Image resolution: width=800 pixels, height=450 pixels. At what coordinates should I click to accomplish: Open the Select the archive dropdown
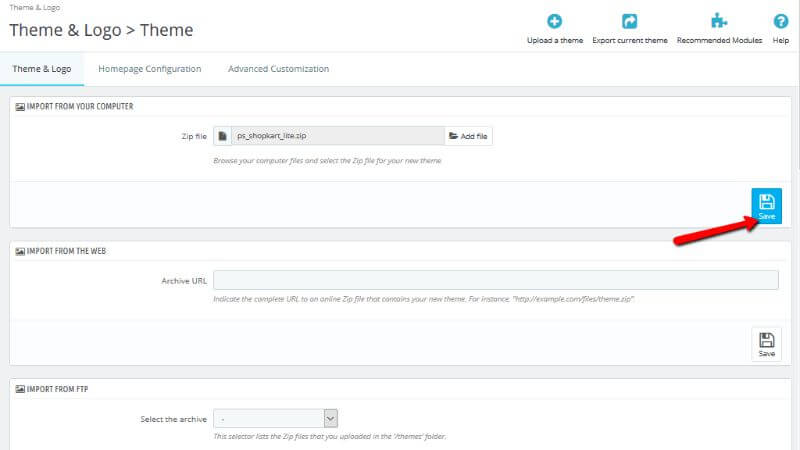[x=276, y=419]
